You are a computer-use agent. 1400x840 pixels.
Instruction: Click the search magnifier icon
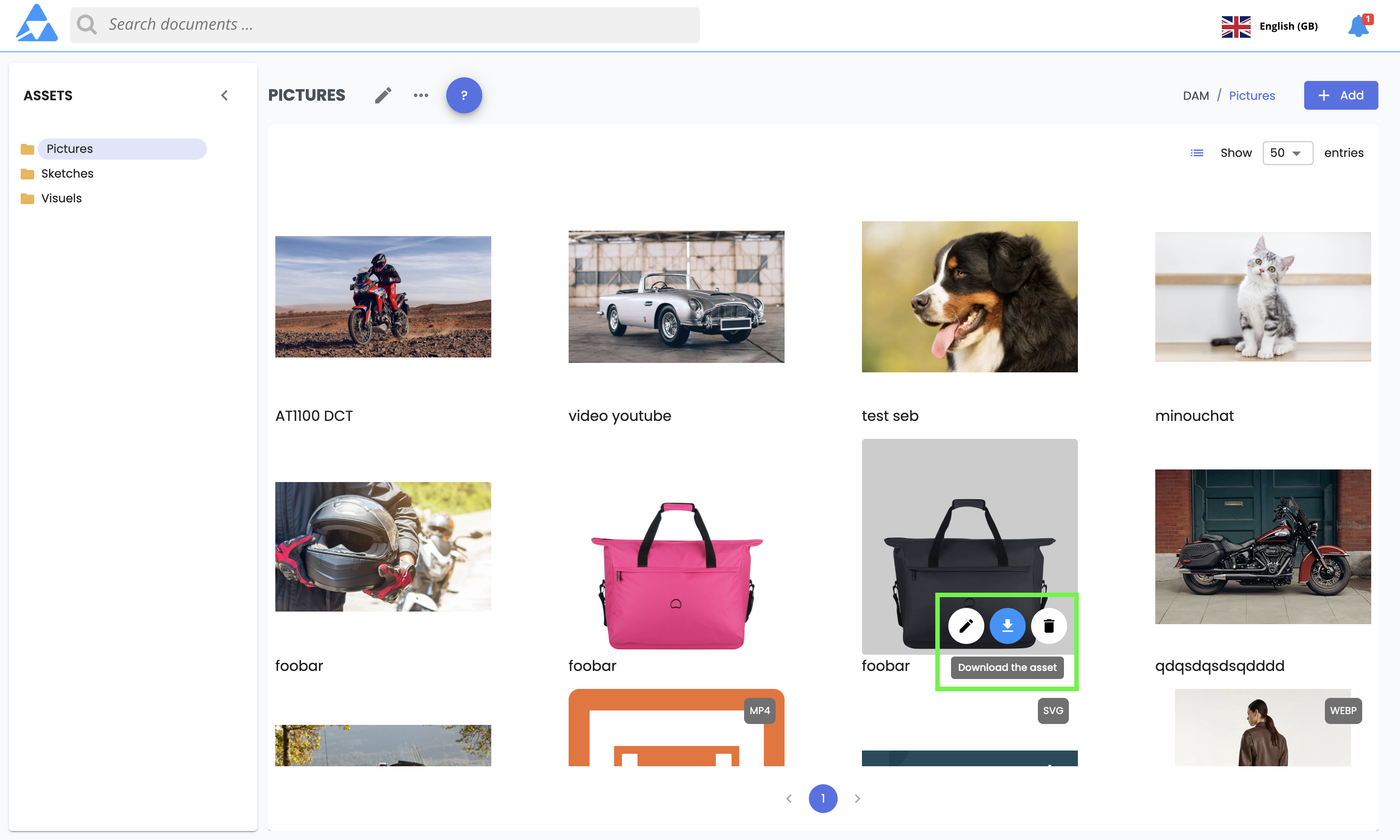87,24
